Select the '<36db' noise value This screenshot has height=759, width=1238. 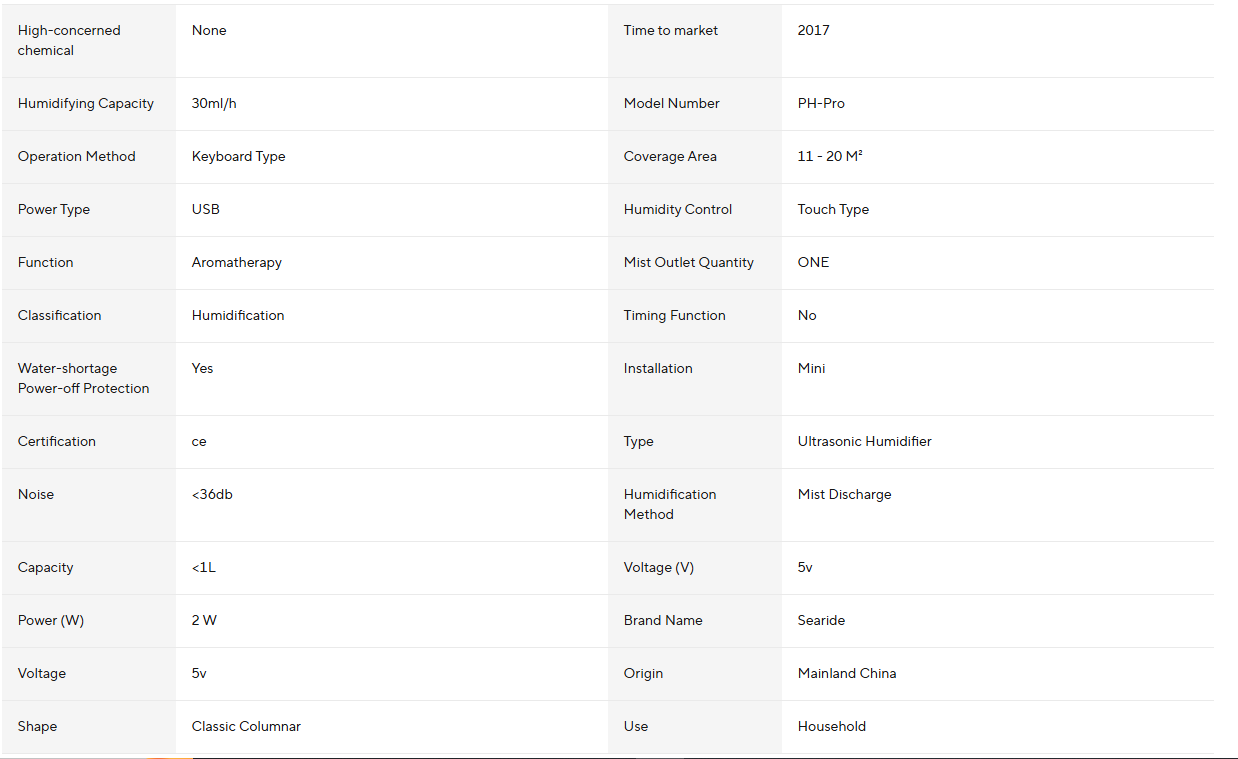(x=212, y=495)
